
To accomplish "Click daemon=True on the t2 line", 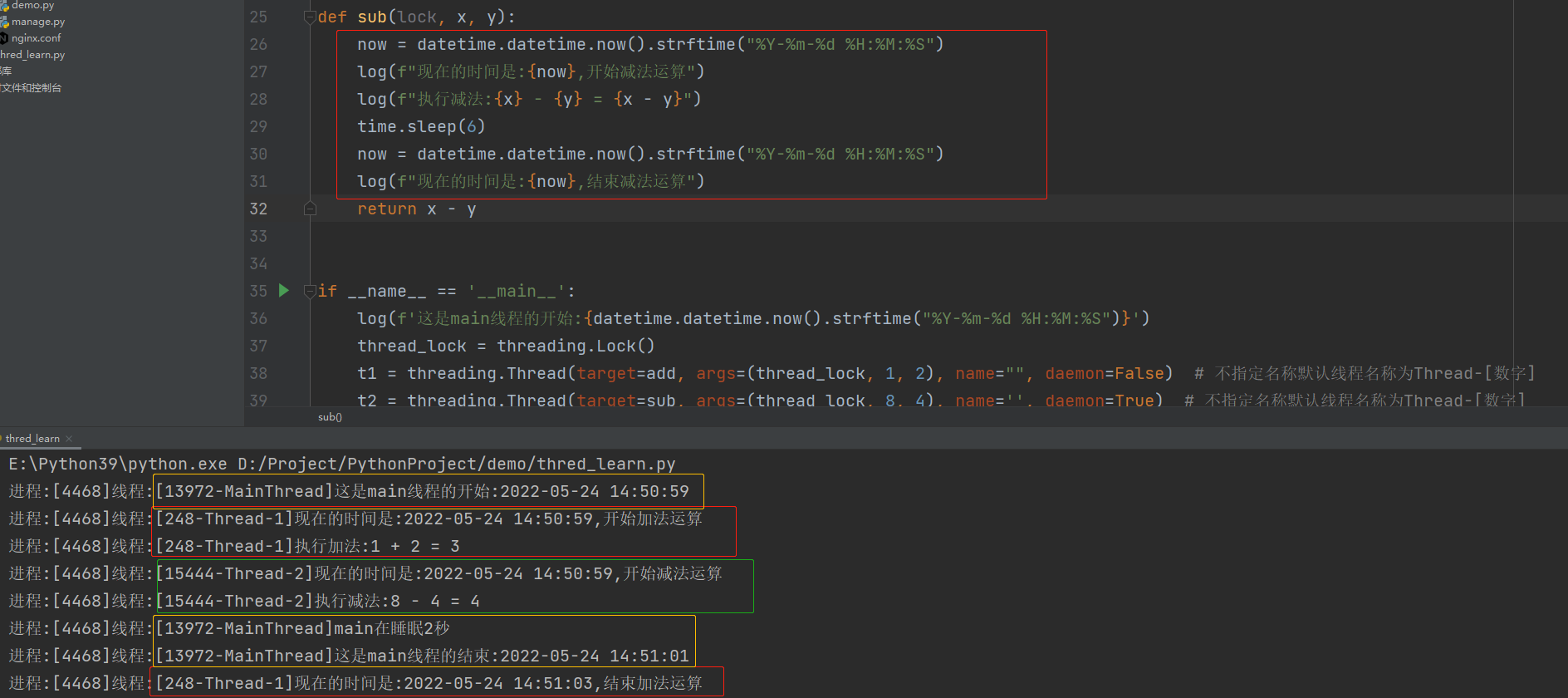I will click(1100, 401).
